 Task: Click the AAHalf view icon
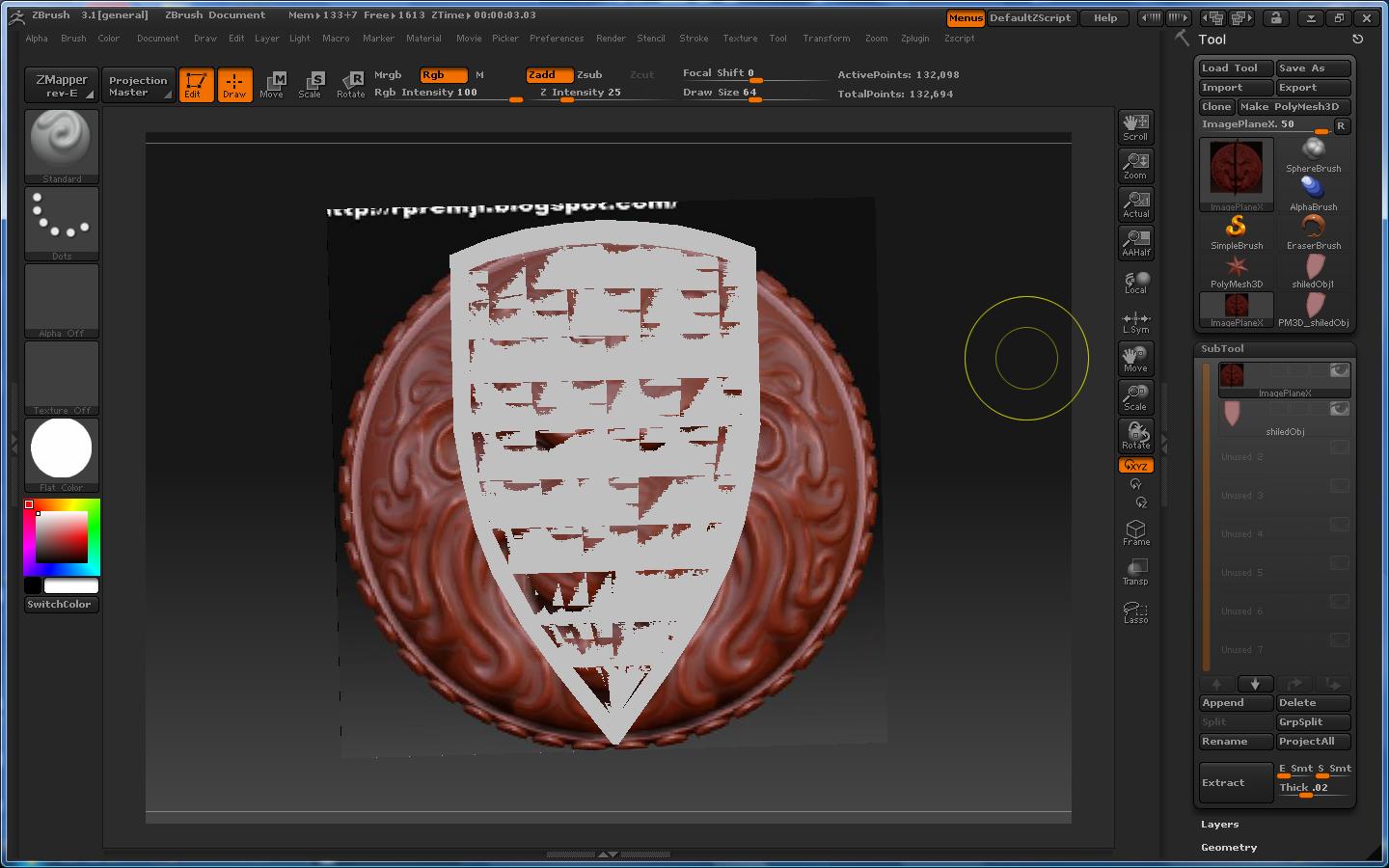point(1135,242)
